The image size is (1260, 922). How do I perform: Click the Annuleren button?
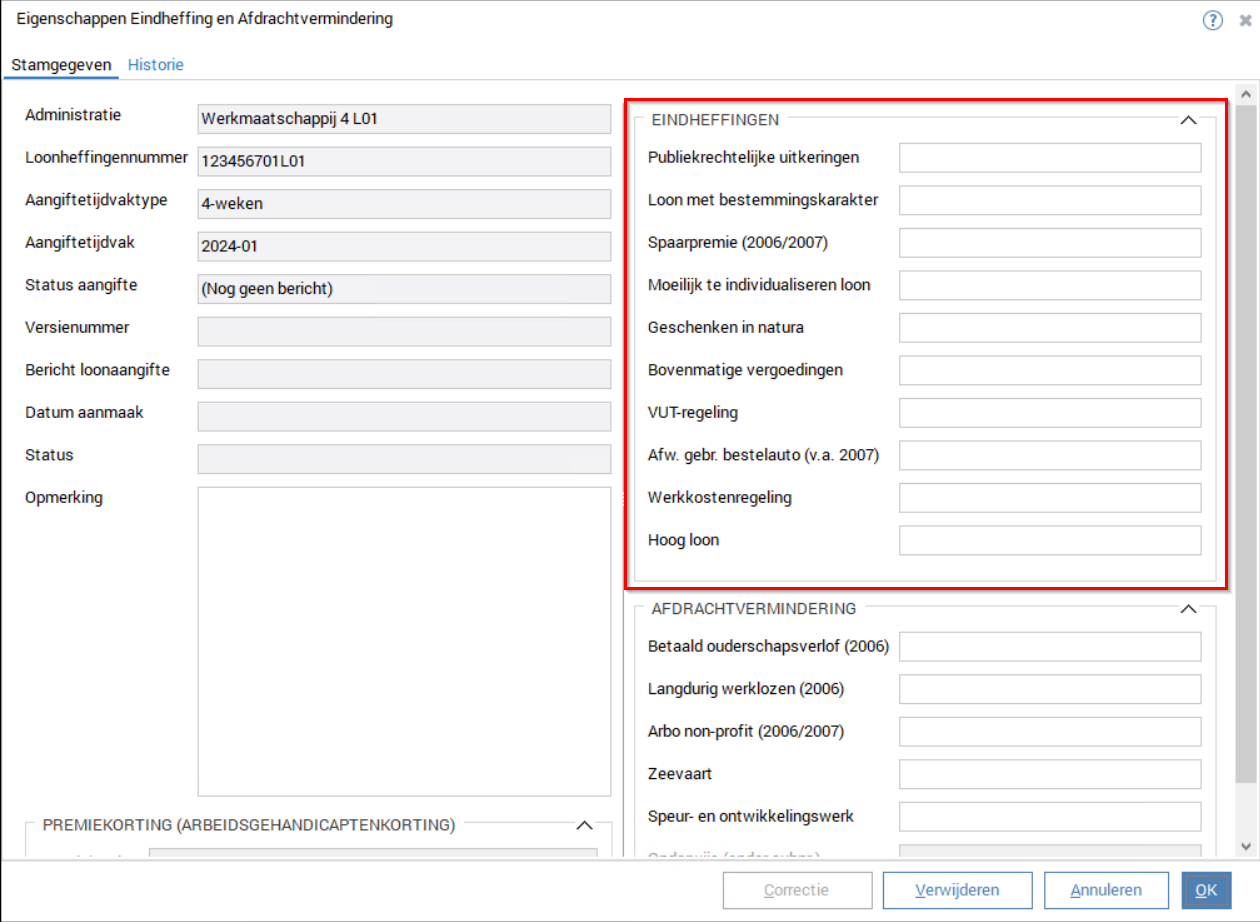click(x=1106, y=890)
